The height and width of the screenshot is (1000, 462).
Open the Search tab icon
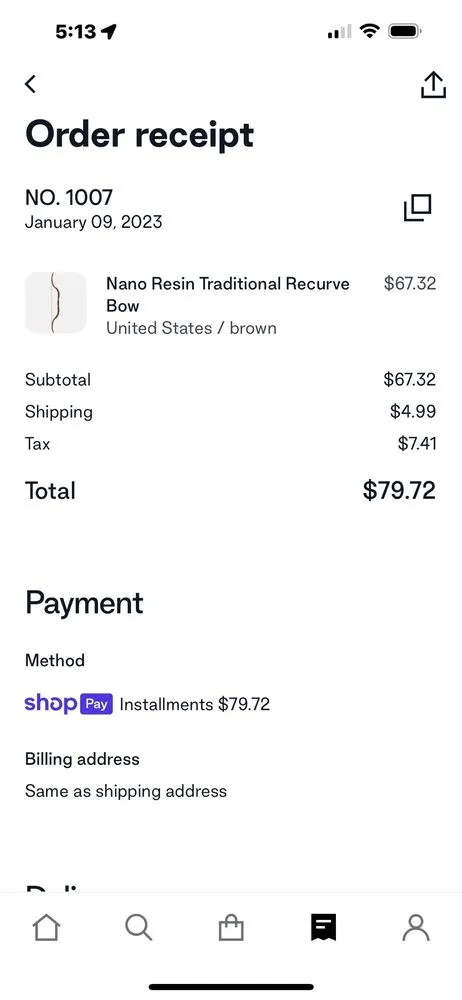click(x=138, y=928)
